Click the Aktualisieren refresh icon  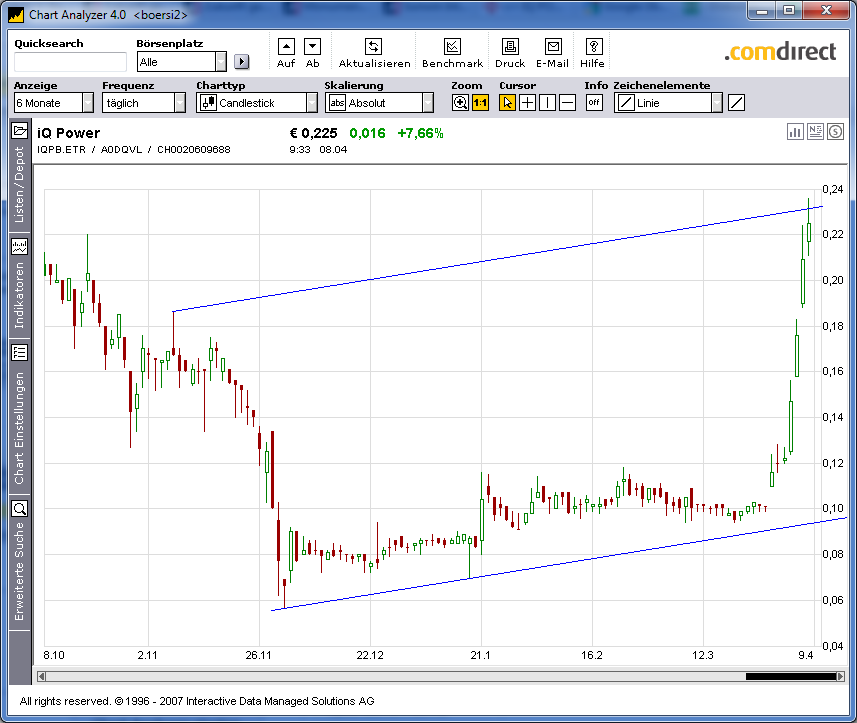point(373,47)
